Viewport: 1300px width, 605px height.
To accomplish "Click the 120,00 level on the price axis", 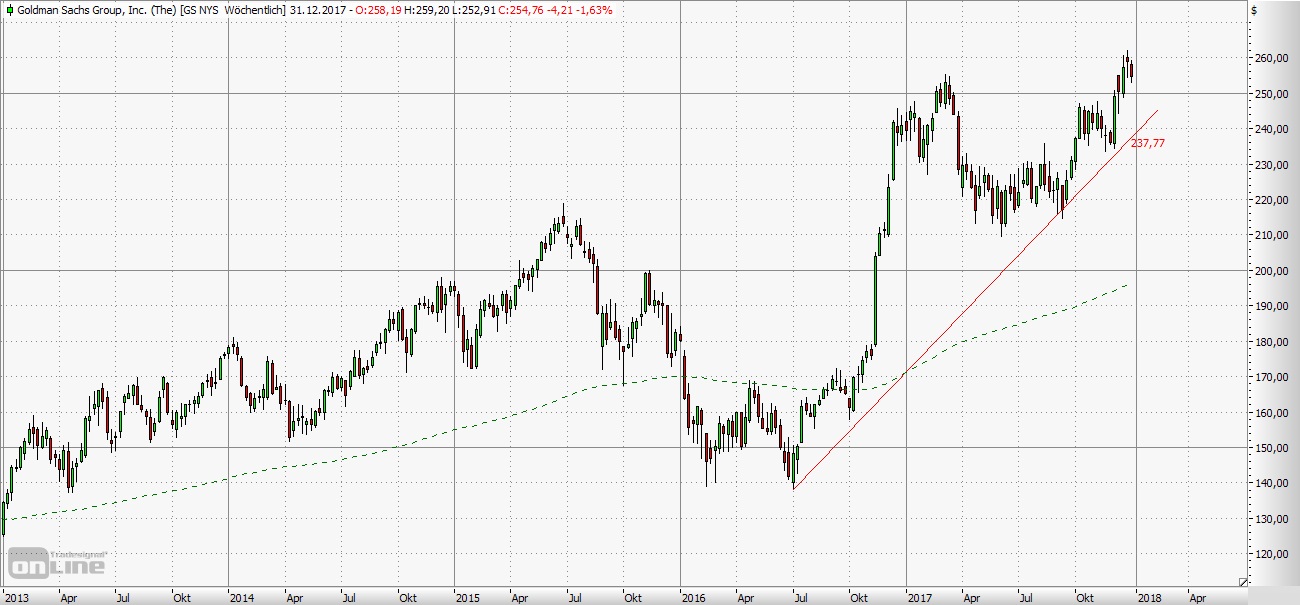I will 1274,554.
